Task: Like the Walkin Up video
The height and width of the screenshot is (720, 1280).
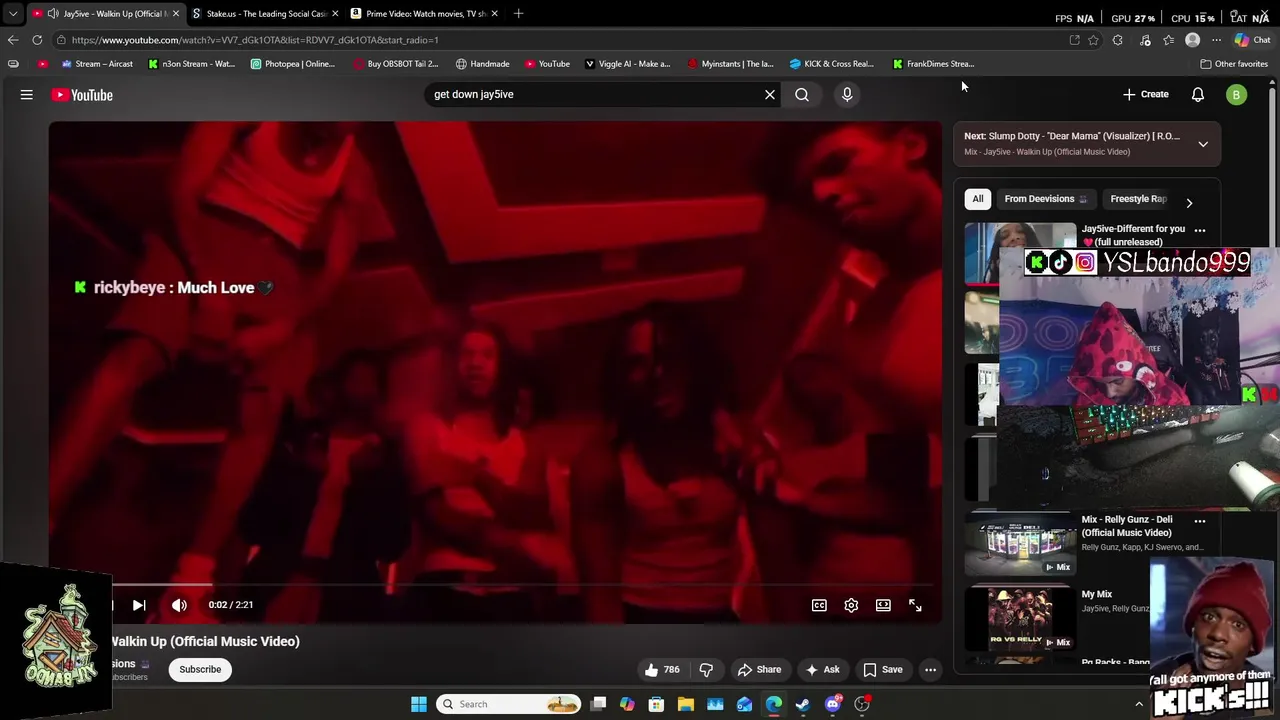Action: (662, 670)
